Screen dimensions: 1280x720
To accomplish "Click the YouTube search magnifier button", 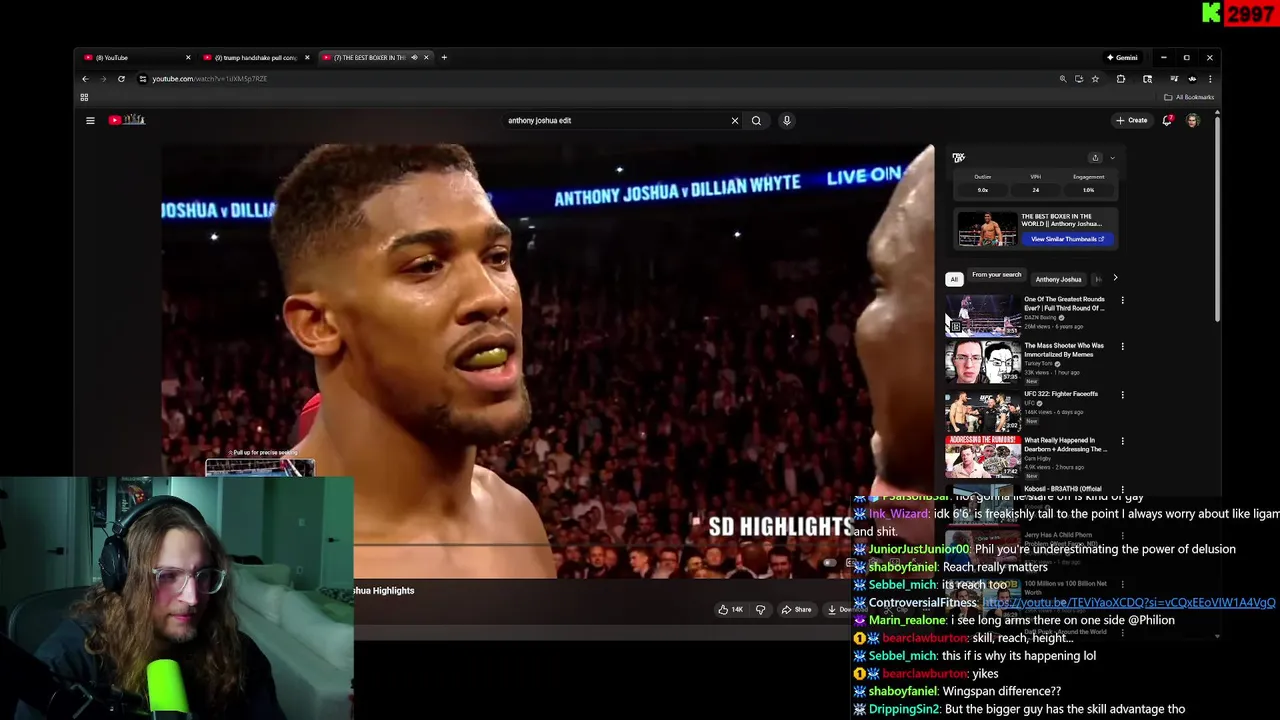I will [756, 120].
